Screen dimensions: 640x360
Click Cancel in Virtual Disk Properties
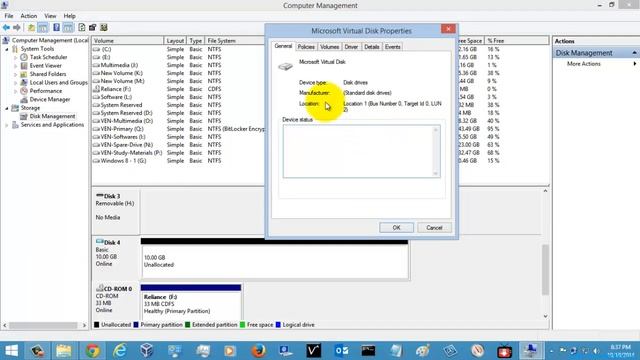(x=434, y=228)
